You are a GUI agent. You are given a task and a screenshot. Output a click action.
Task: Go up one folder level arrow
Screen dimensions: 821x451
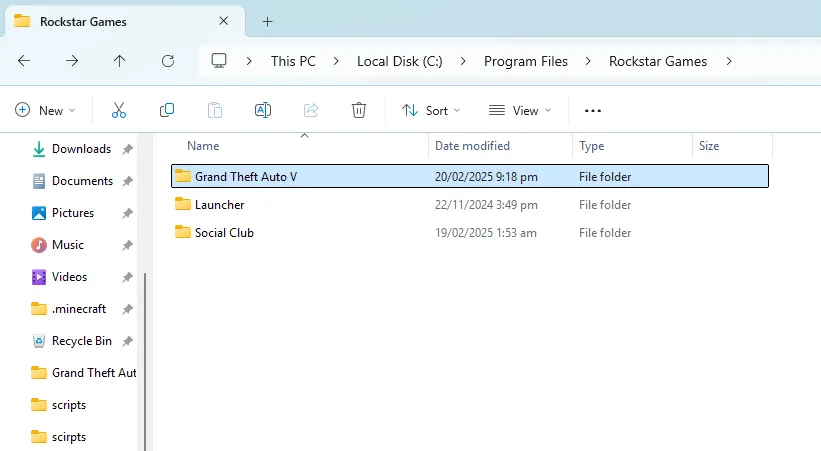click(119, 61)
